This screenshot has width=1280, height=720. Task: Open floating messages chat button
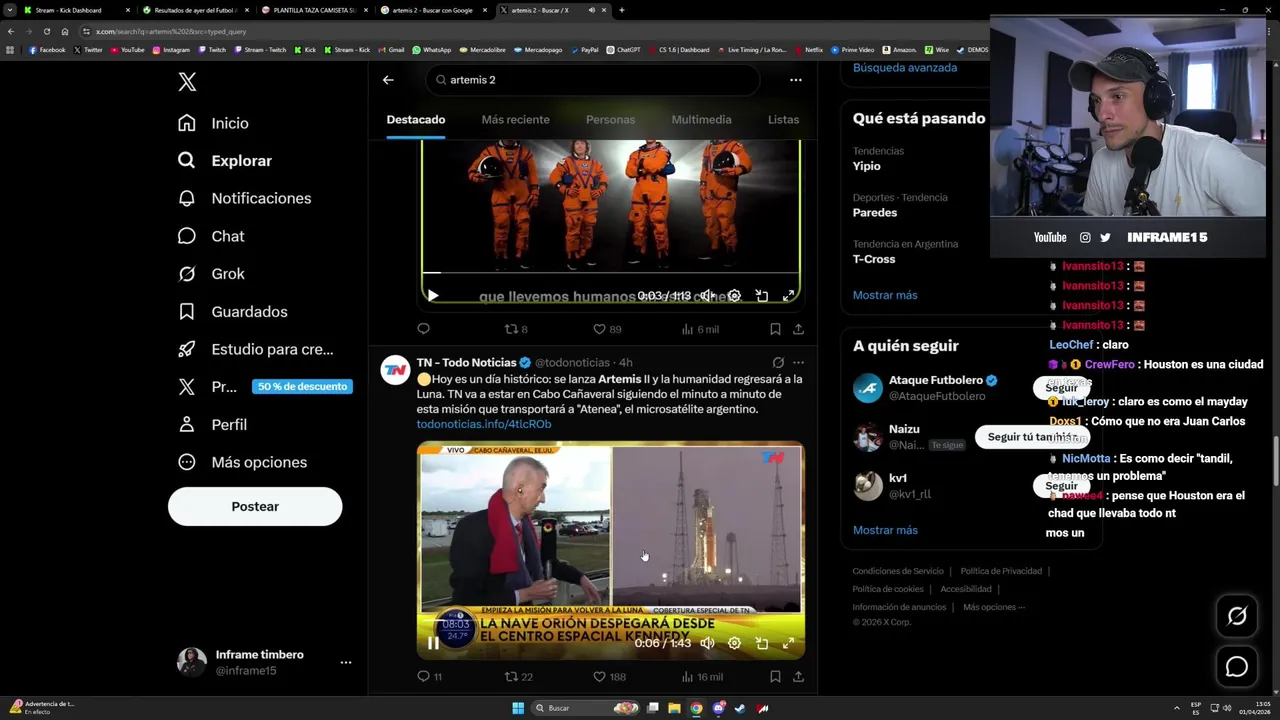coord(1237,667)
